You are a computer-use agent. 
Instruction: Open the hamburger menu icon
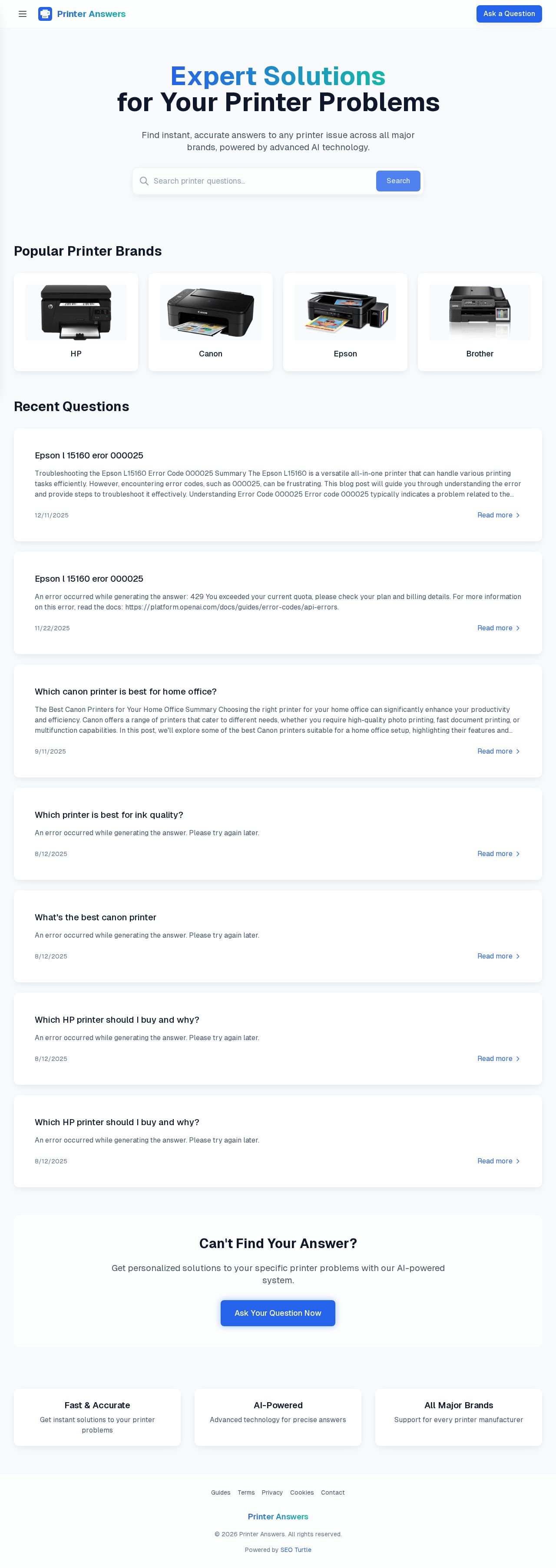click(x=23, y=14)
